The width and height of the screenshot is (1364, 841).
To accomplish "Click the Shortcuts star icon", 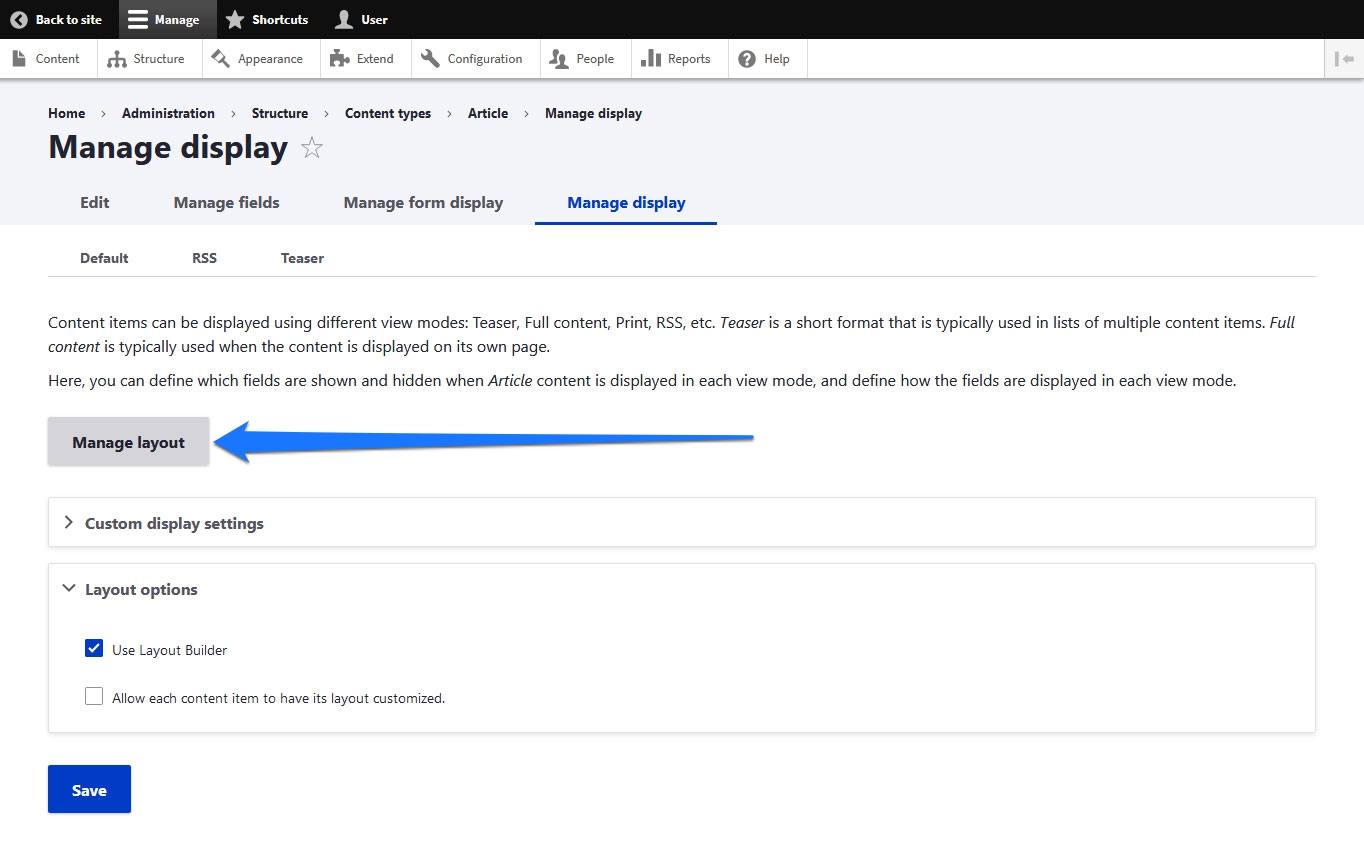I will (x=235, y=19).
